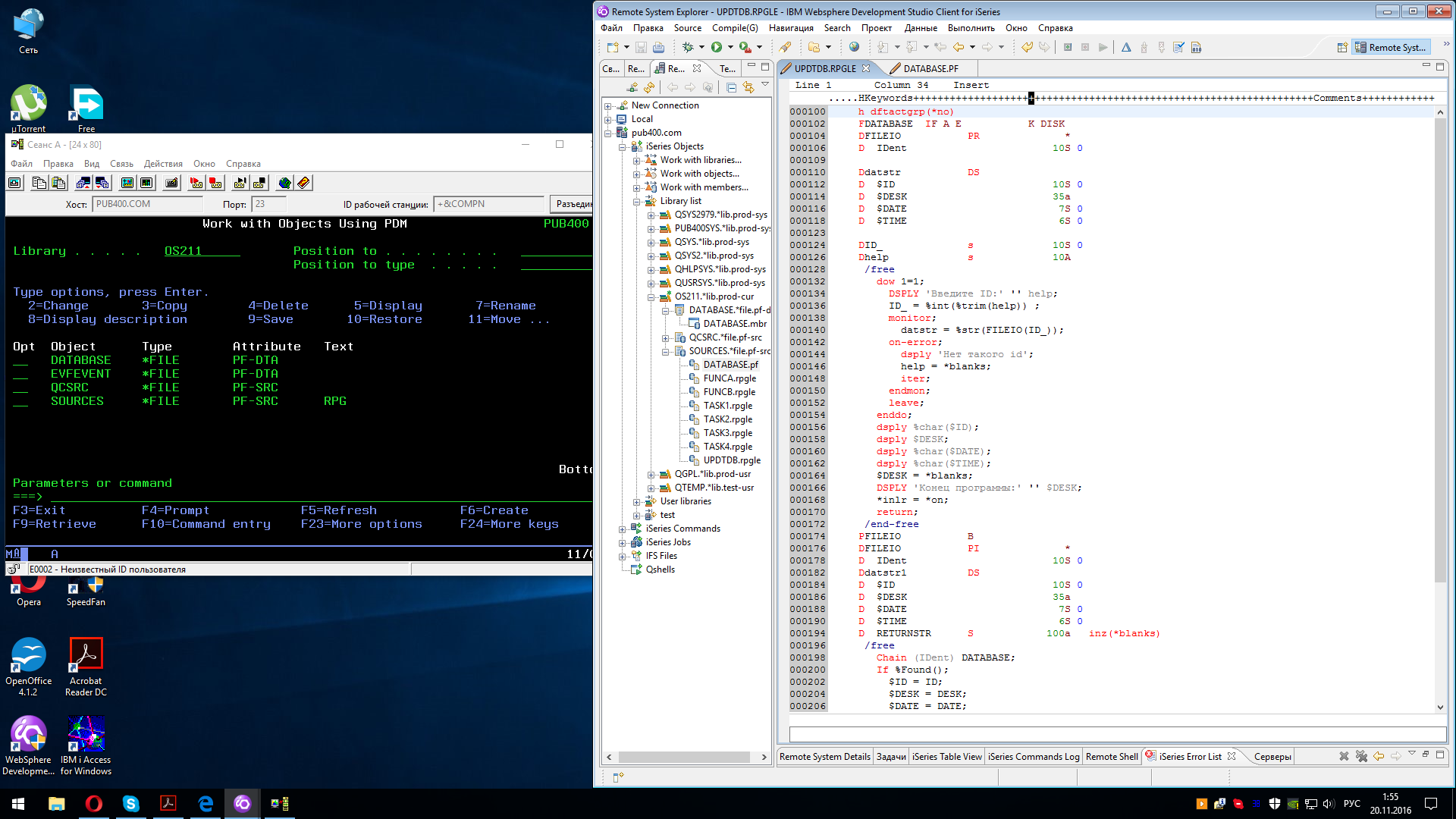The width and height of the screenshot is (1456, 819).
Task: Open the Связь menu in emulator session
Action: point(121,164)
